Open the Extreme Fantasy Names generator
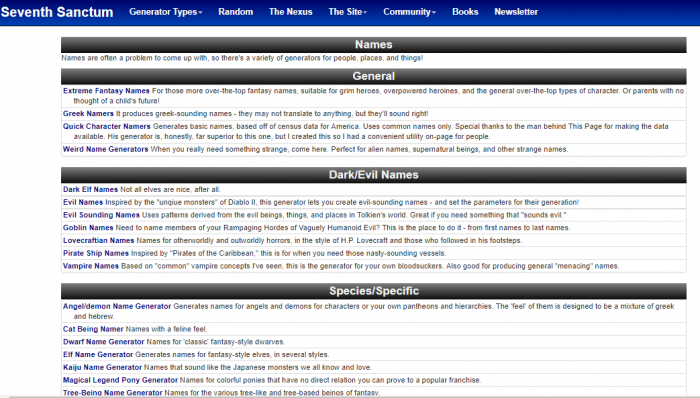 [x=106, y=91]
